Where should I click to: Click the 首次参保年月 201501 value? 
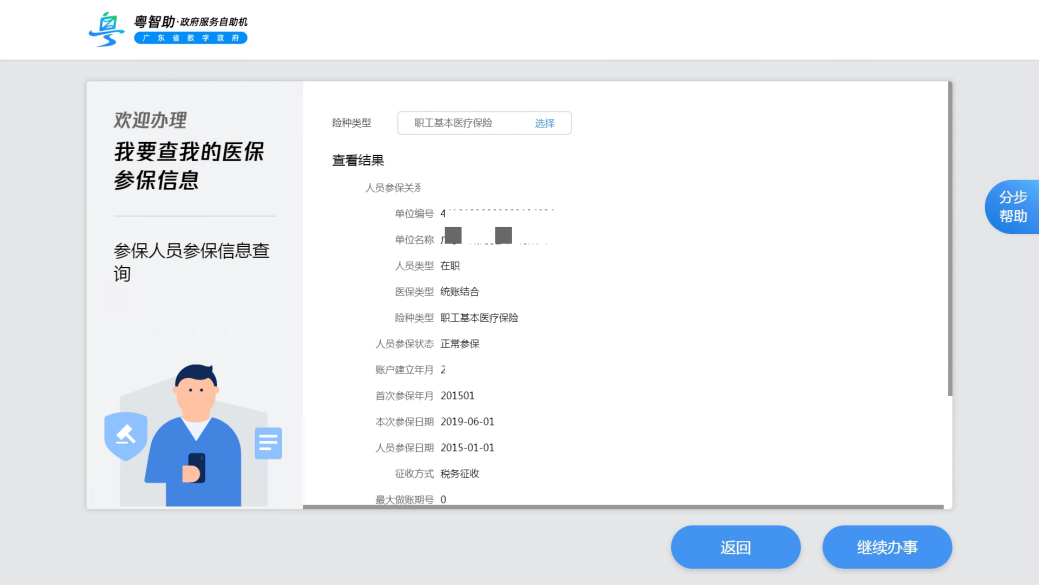pos(458,395)
